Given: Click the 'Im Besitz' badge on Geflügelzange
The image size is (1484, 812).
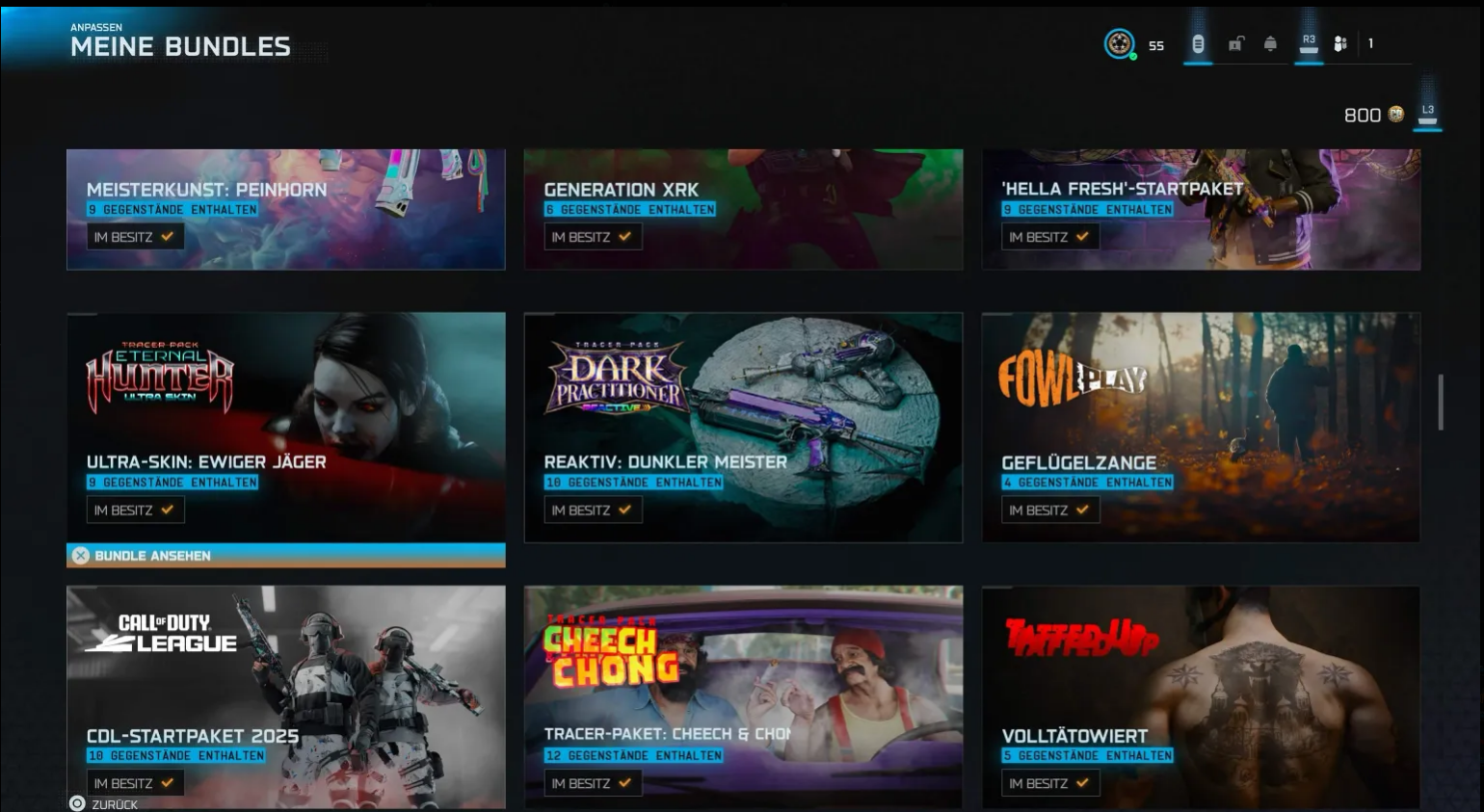Looking at the screenshot, I should click(x=1050, y=511).
